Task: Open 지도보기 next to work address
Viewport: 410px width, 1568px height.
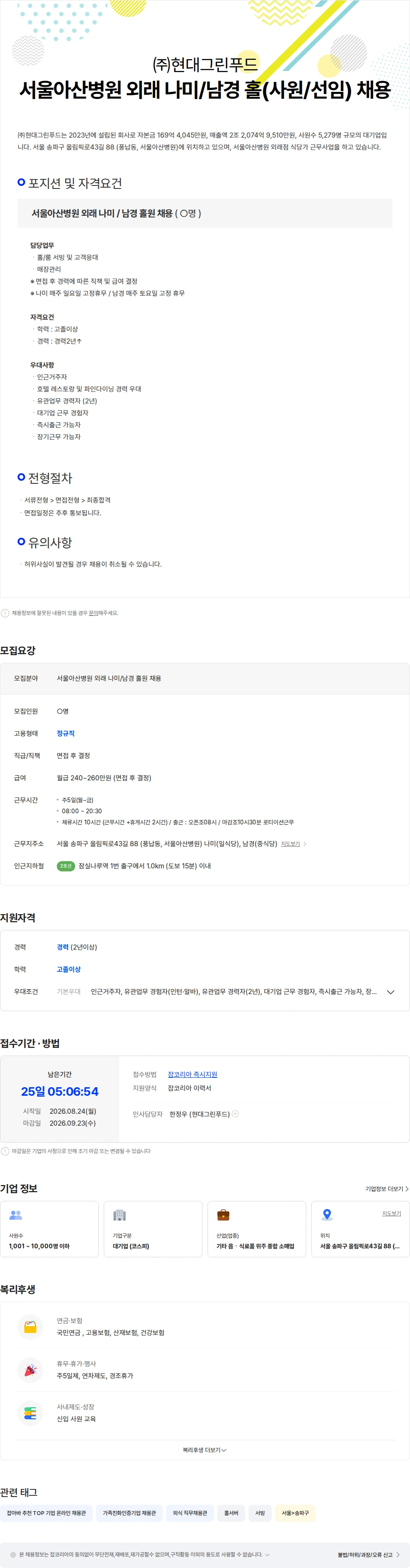Action: click(290, 844)
